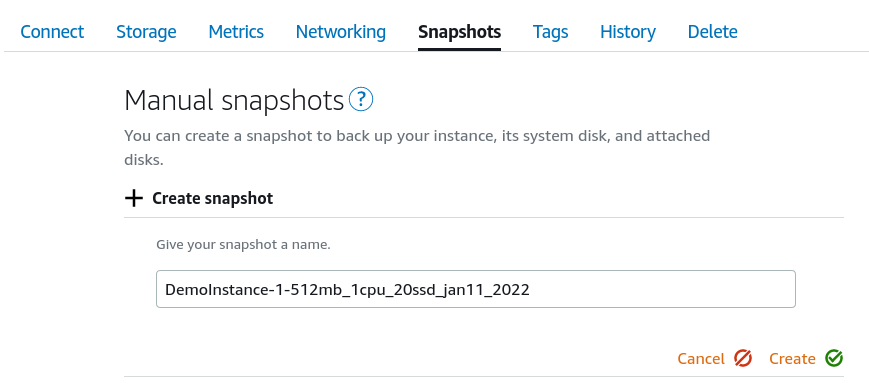The height and width of the screenshot is (388, 869).
Task: Click the 'Give your snapshot a name' label
Action: (243, 244)
